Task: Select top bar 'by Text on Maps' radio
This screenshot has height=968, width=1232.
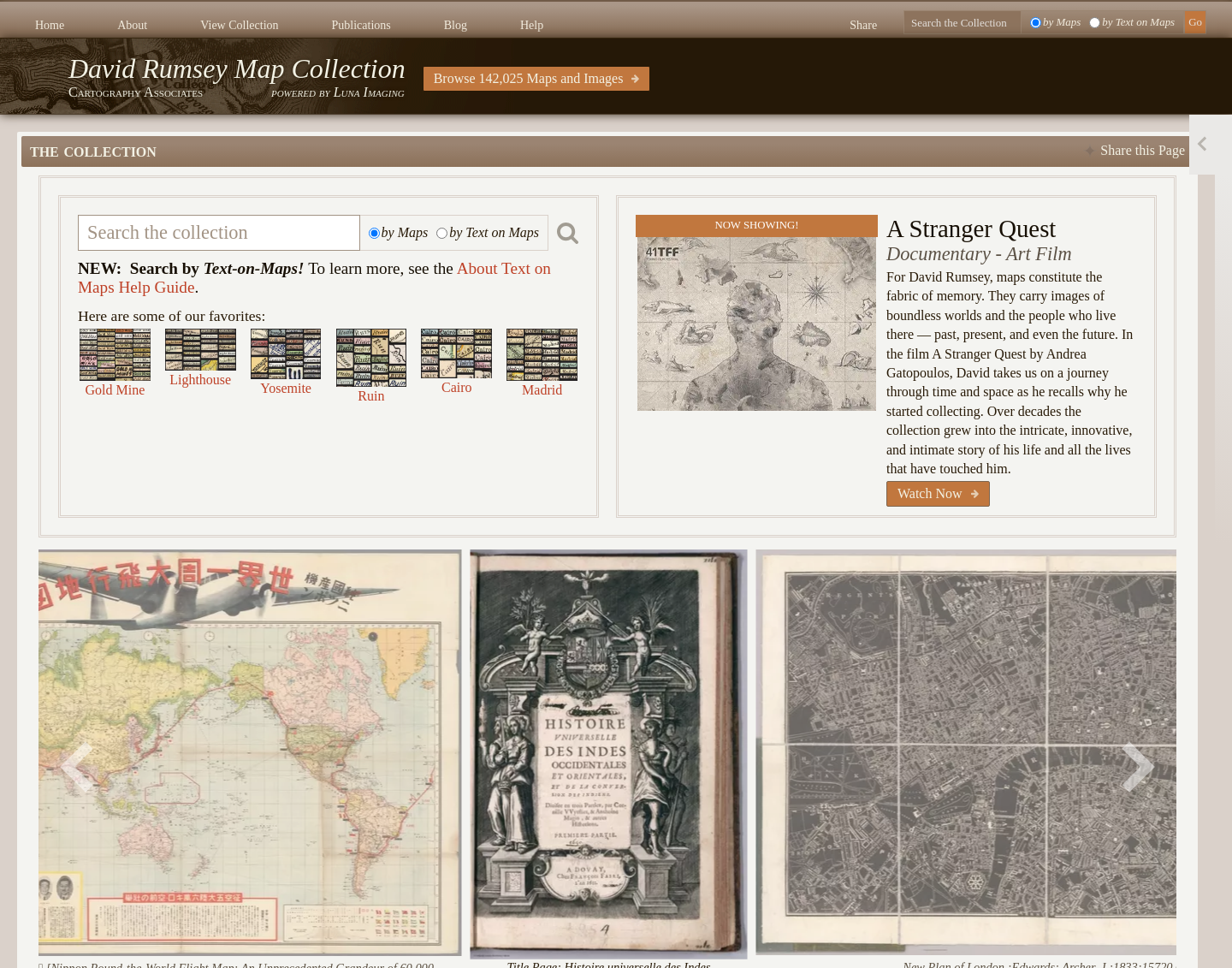Action: click(1094, 23)
